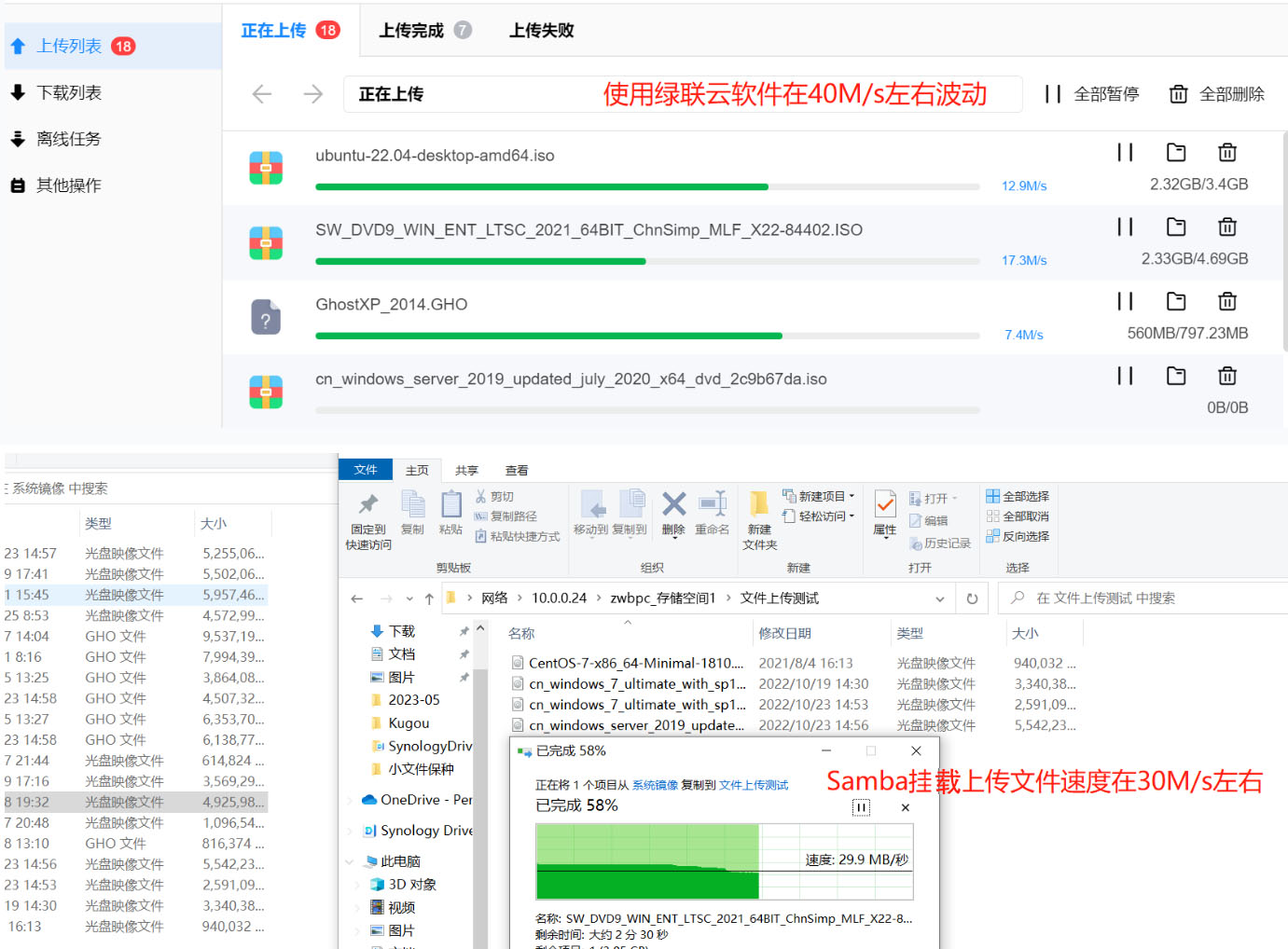Click 10.0.0.24 in the address path
The width and height of the screenshot is (1288, 949).
pyautogui.click(x=560, y=598)
